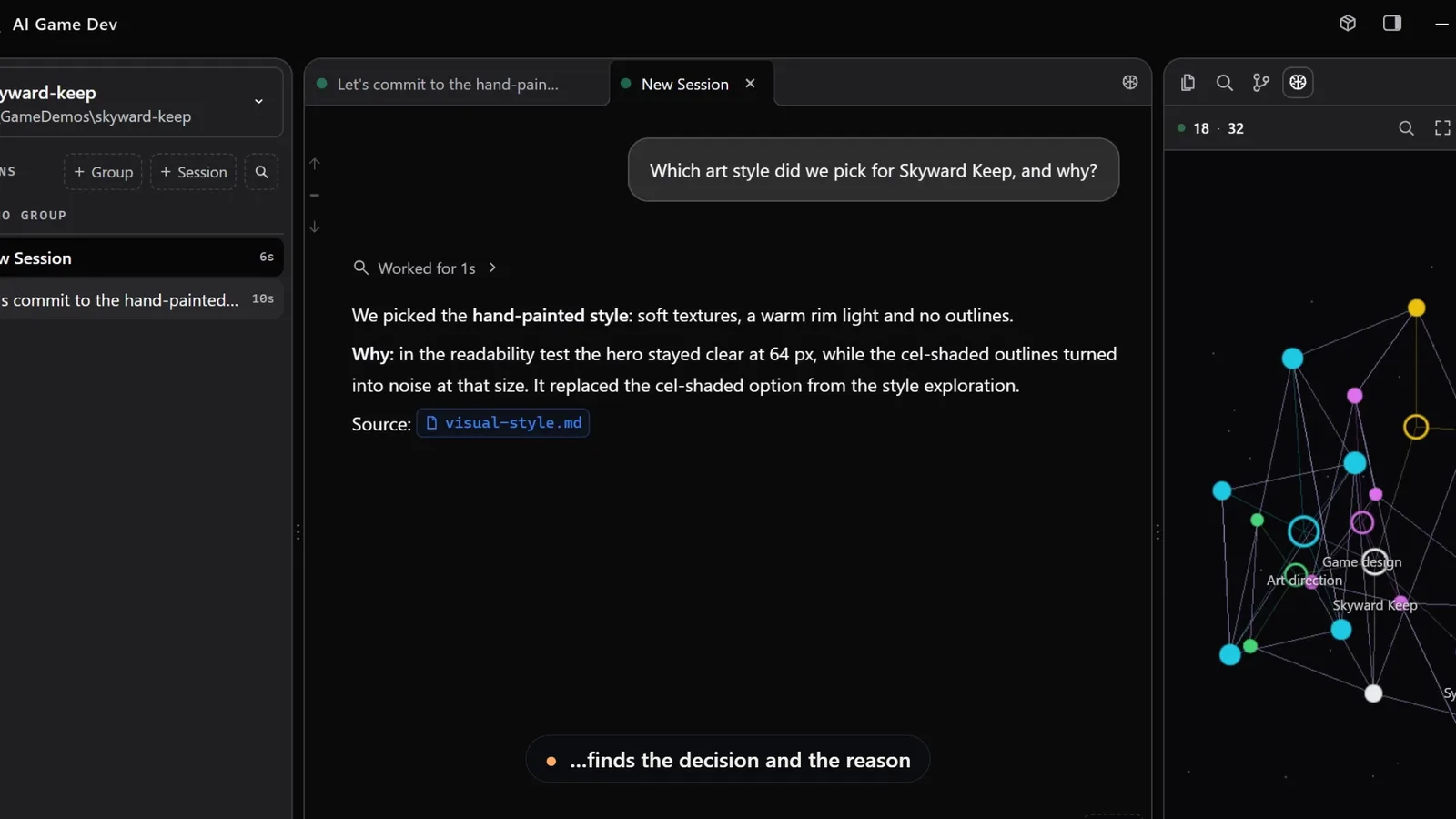This screenshot has width=1456, height=819.
Task: Open the files icon in right panel
Action: pos(1188,83)
